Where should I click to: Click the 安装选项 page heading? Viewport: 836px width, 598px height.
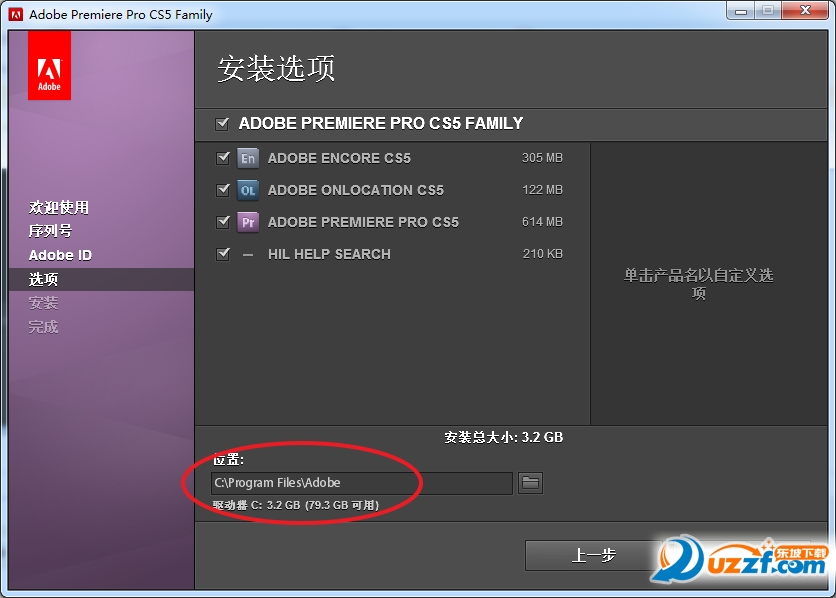click(276, 69)
